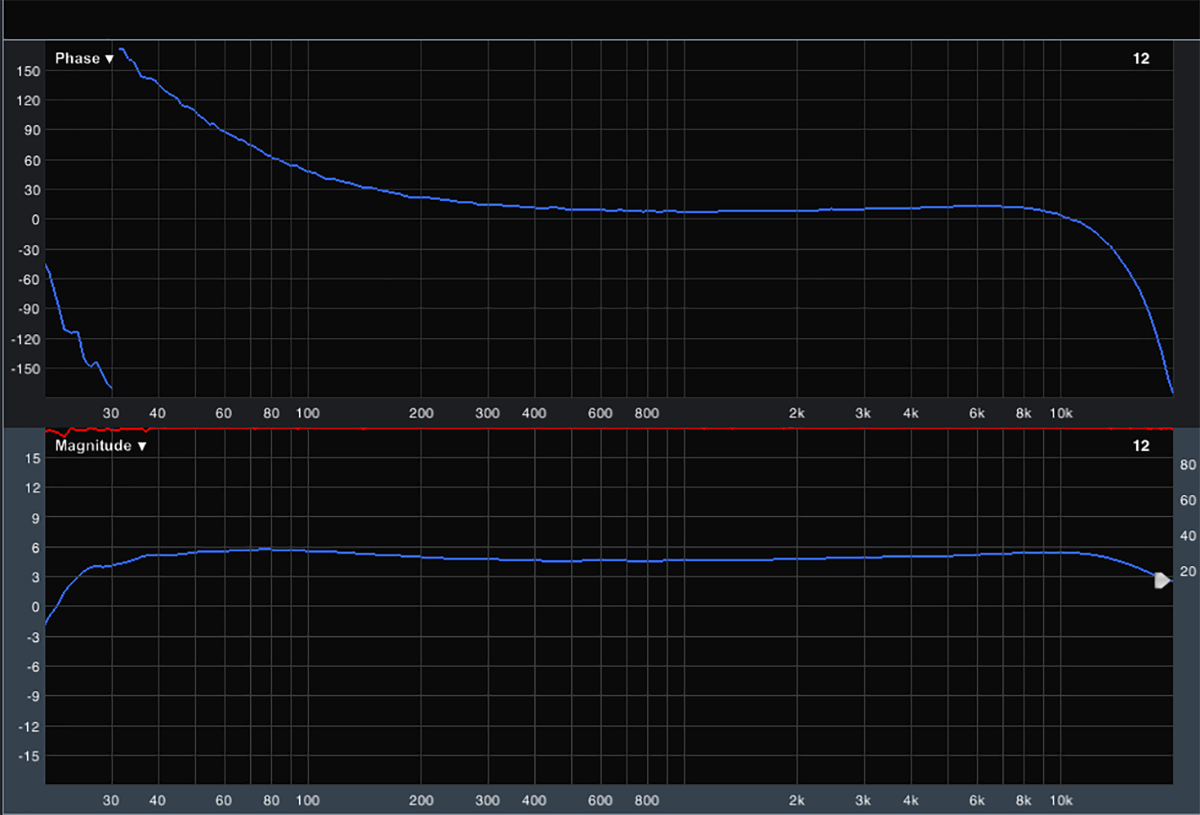Click the 10k label under the Magnitude plot
The image size is (1200, 815).
point(1061,801)
